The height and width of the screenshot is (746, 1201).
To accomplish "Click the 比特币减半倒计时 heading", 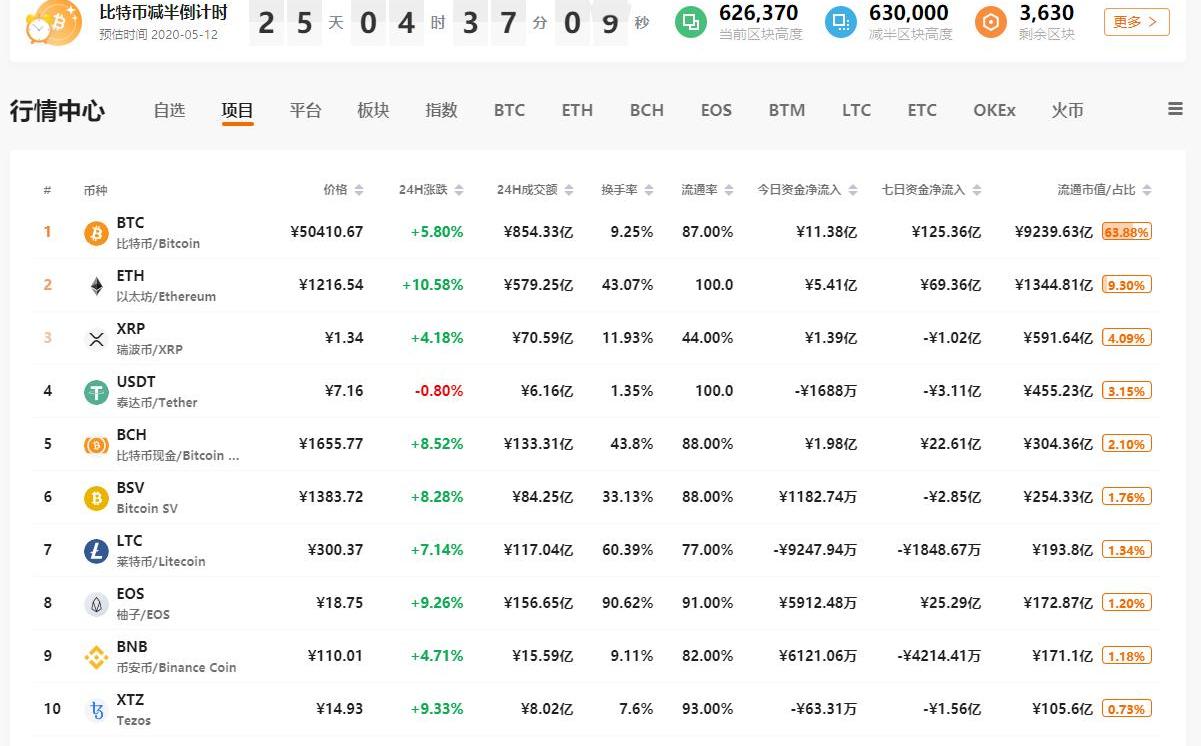I will tap(163, 13).
